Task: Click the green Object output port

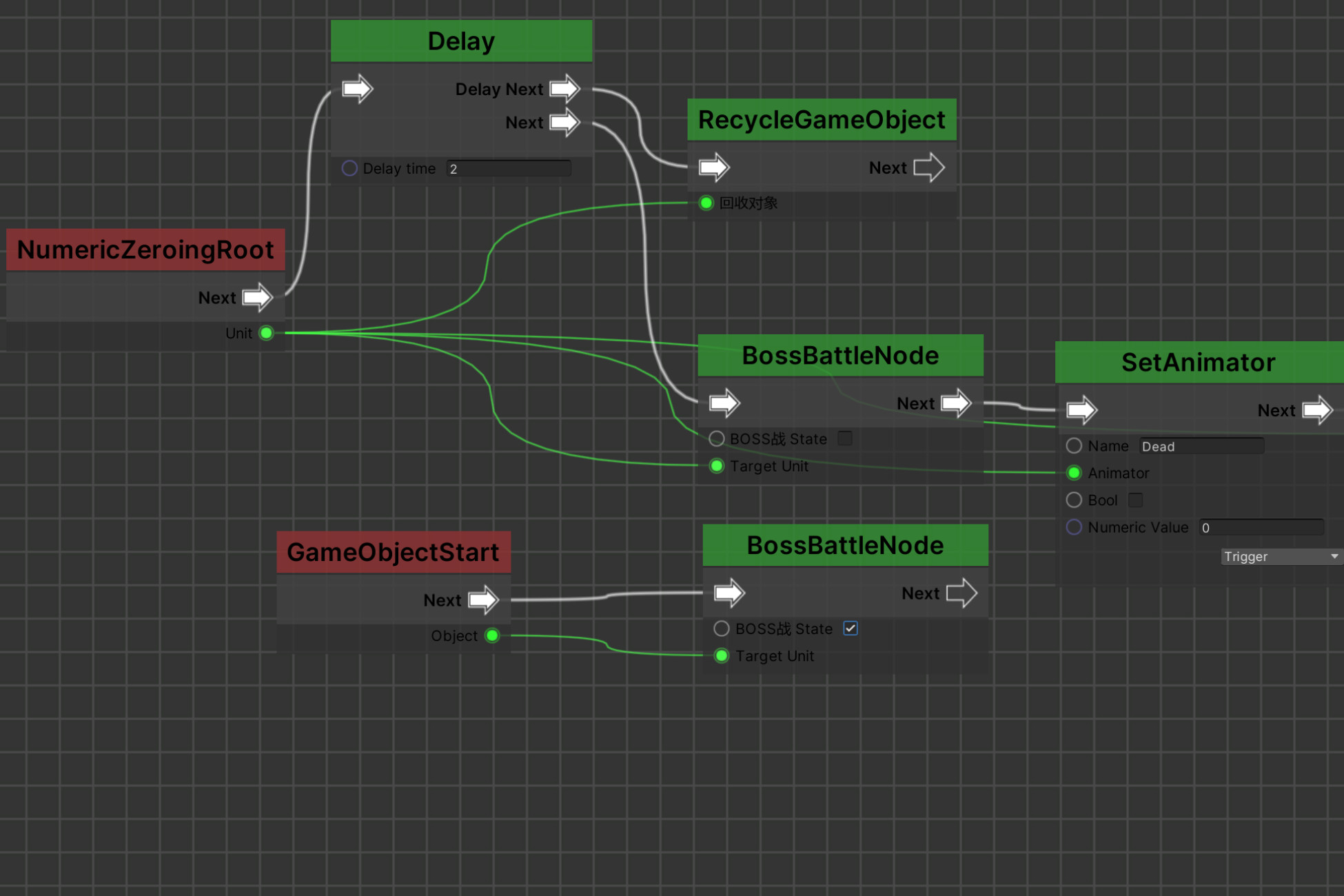Action: point(492,635)
